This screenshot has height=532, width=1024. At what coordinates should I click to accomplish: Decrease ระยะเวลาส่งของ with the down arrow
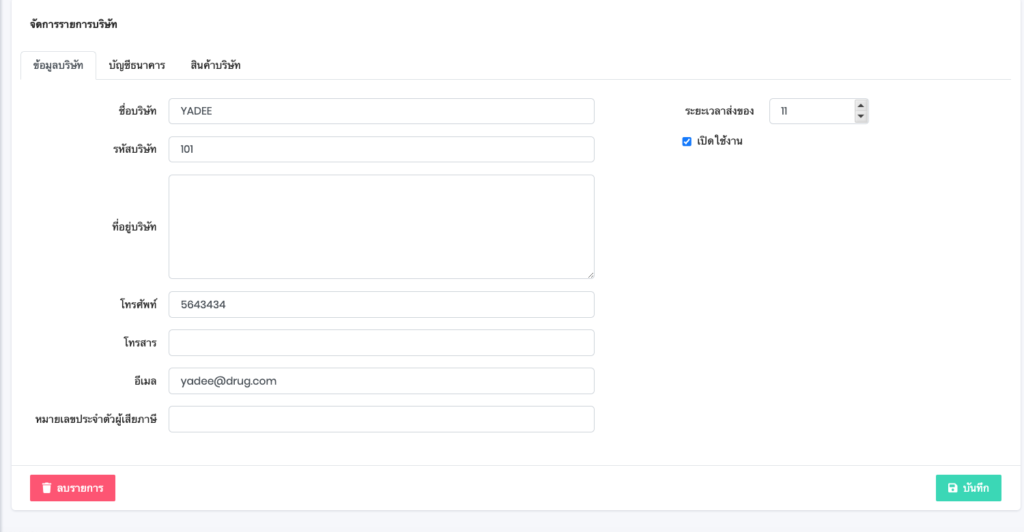(x=861, y=117)
